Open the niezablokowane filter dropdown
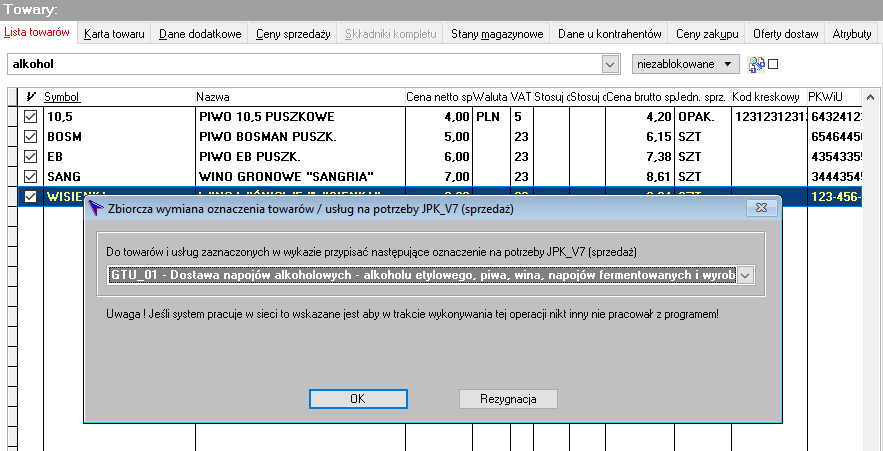Screen dimensions: 883x451 click(x=685, y=64)
